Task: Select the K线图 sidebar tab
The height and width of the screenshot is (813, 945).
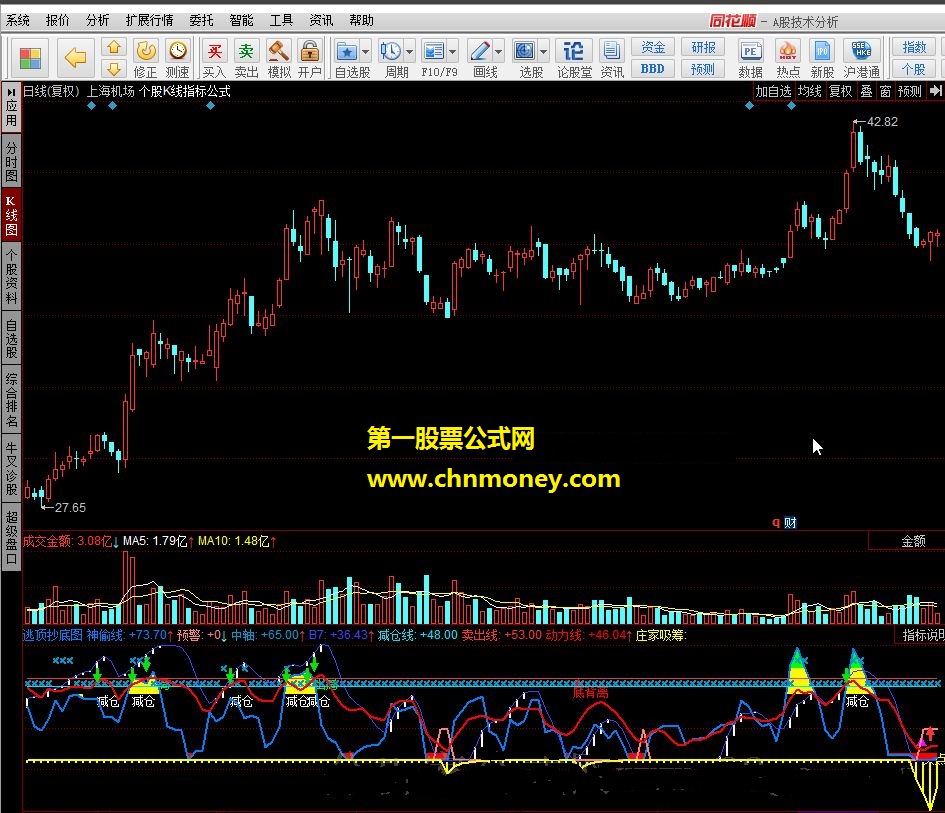Action: (x=11, y=215)
